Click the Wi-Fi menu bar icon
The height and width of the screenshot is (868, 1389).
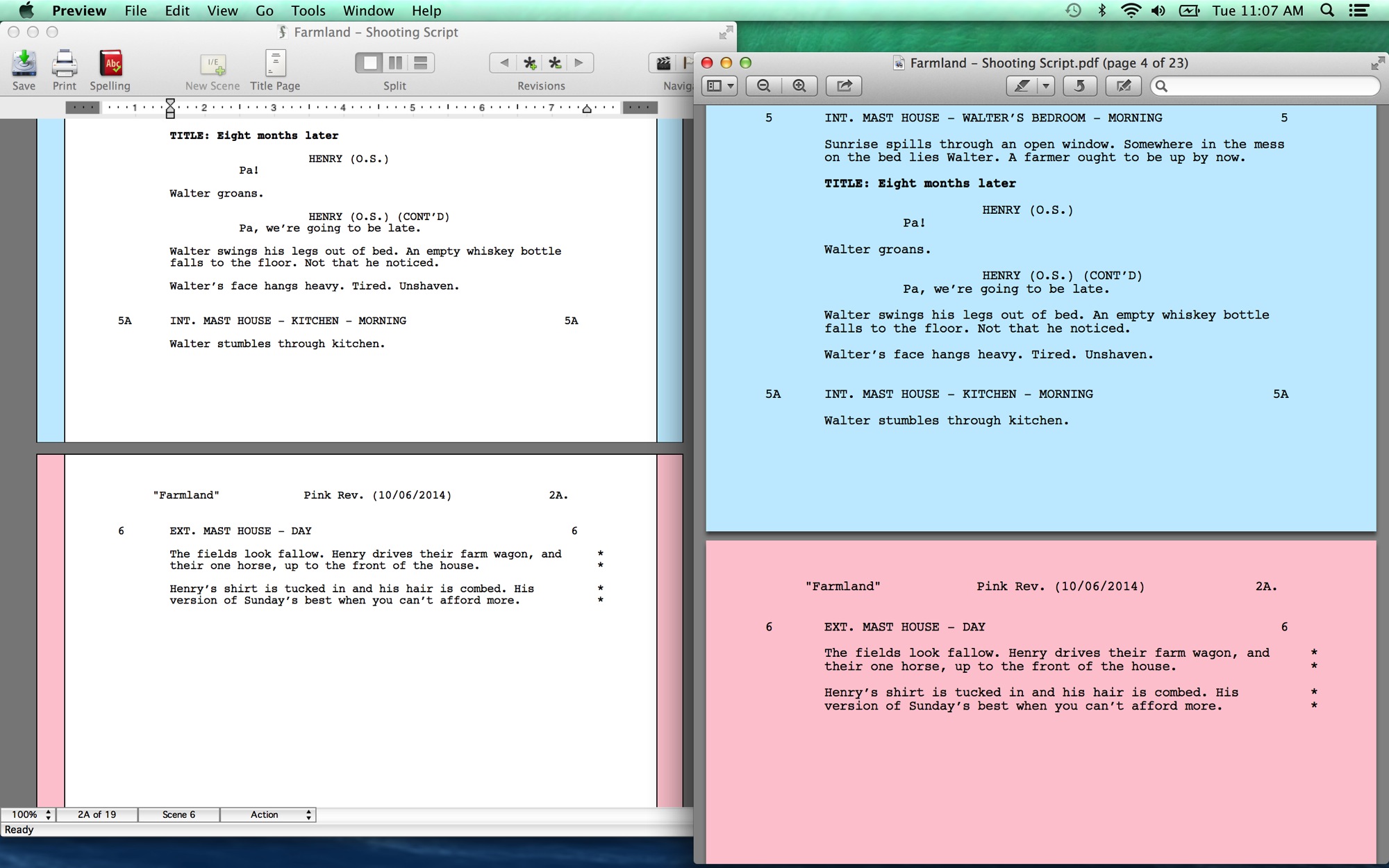coord(1131,10)
